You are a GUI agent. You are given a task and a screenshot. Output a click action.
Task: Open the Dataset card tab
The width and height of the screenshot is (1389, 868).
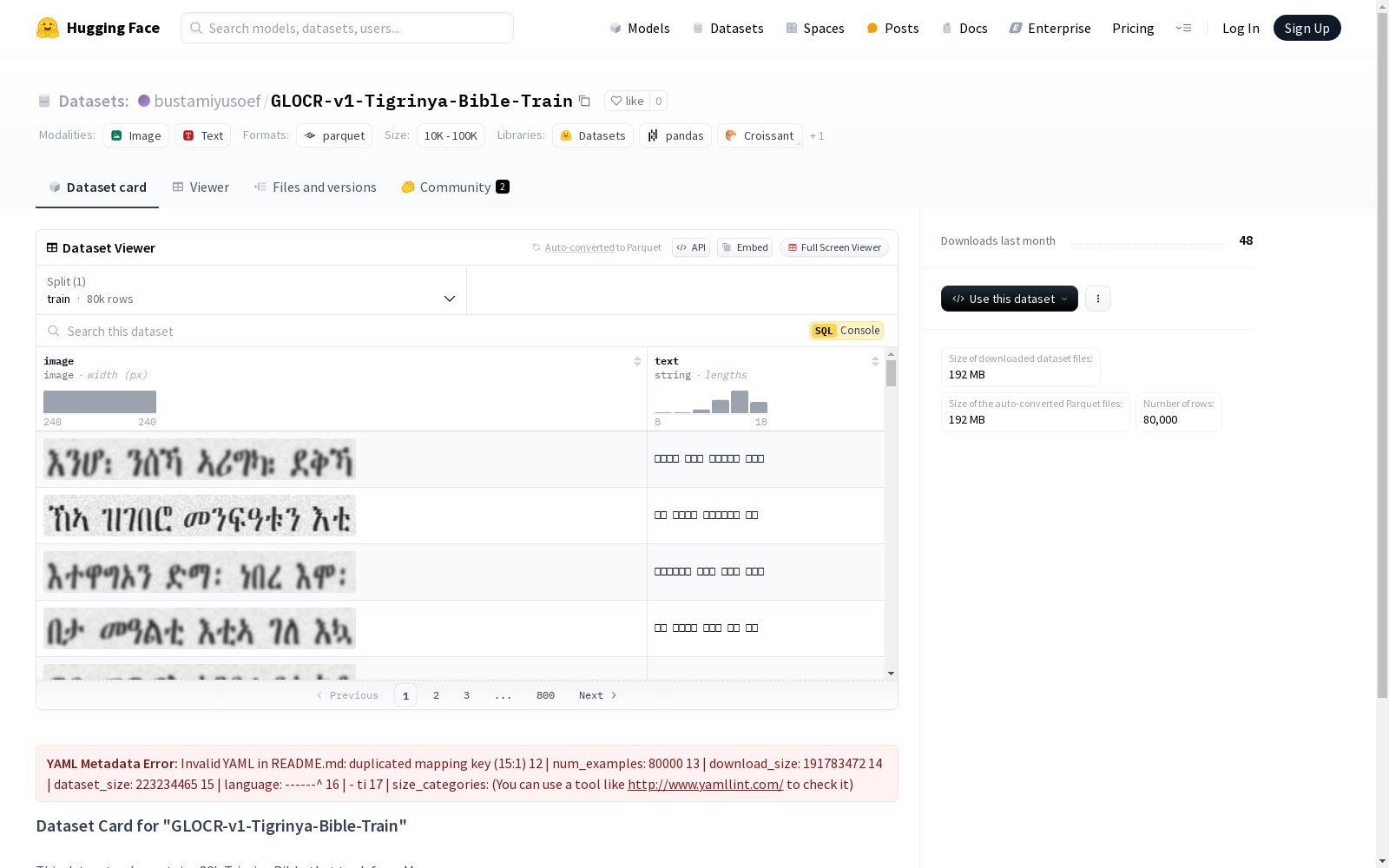[x=97, y=187]
